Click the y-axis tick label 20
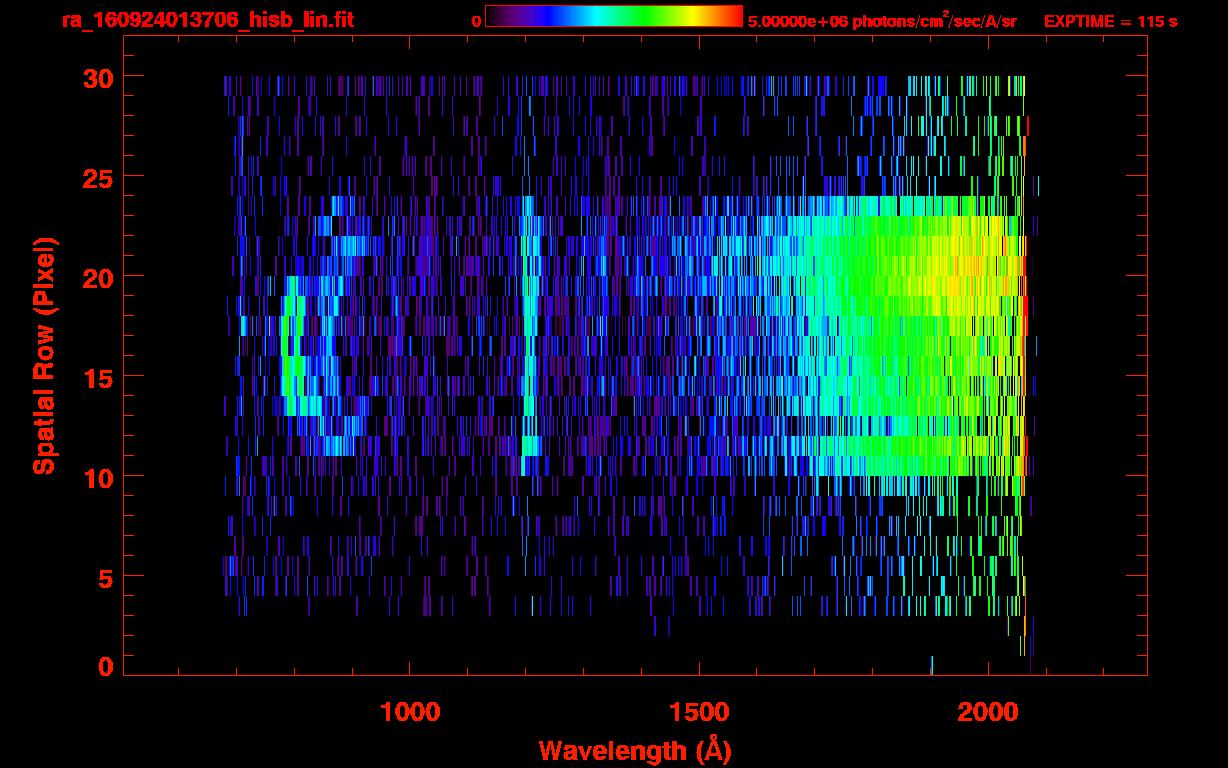1228x768 pixels. click(x=99, y=277)
